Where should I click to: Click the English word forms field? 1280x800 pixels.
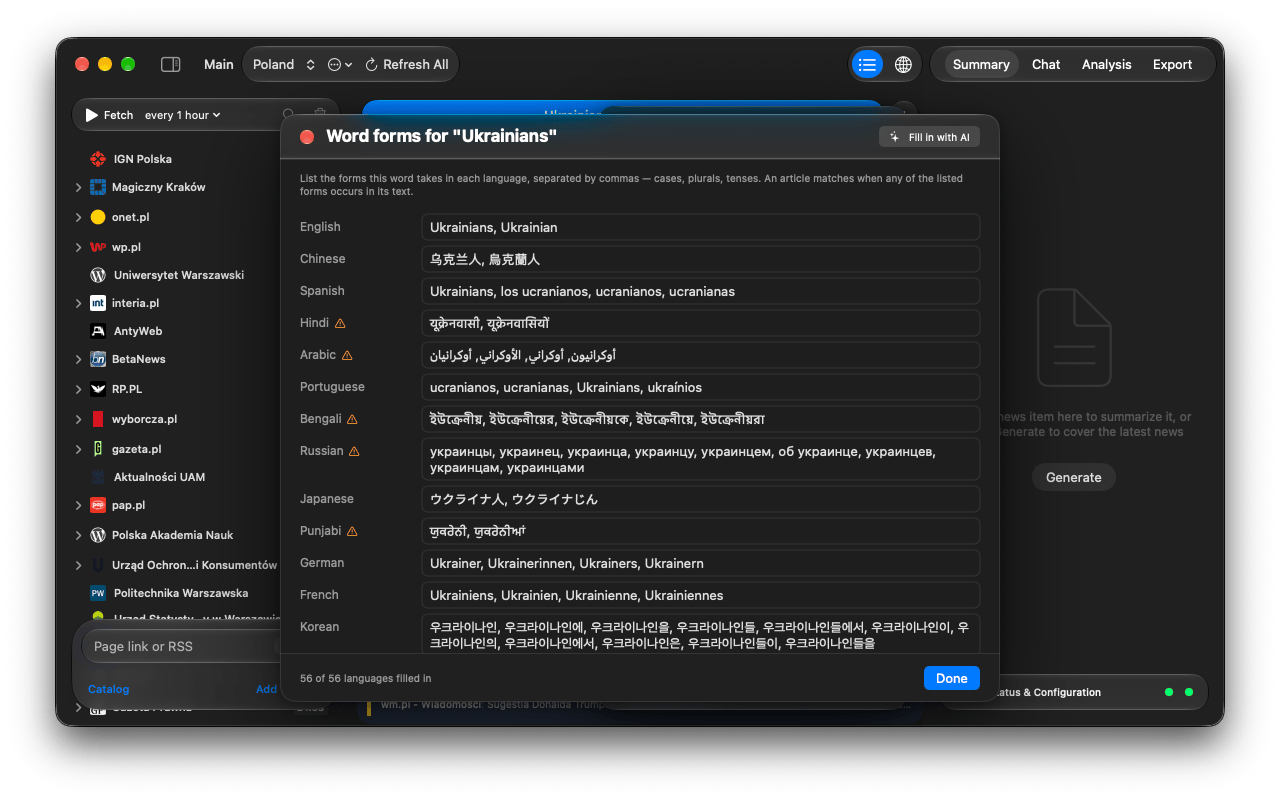(x=700, y=227)
